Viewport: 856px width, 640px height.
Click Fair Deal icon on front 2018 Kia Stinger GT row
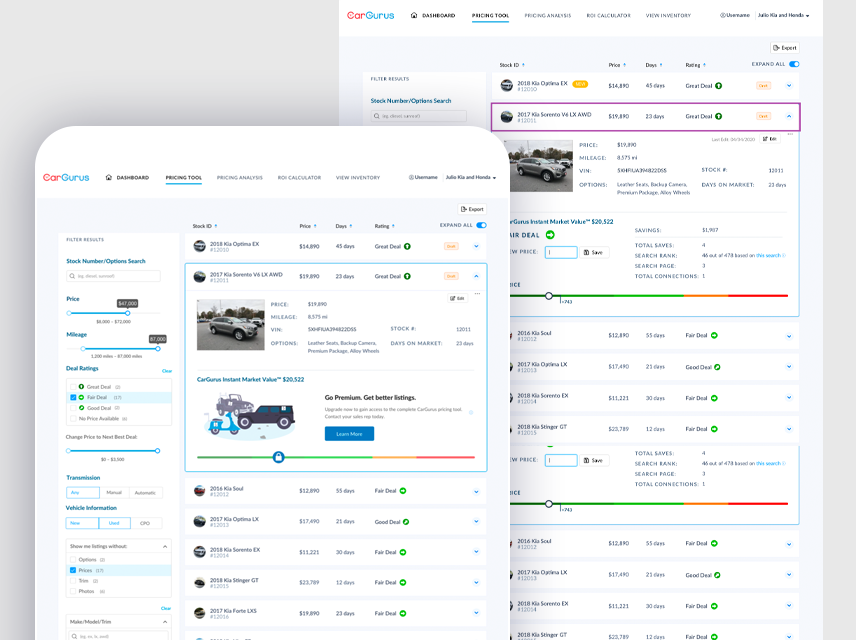click(403, 583)
